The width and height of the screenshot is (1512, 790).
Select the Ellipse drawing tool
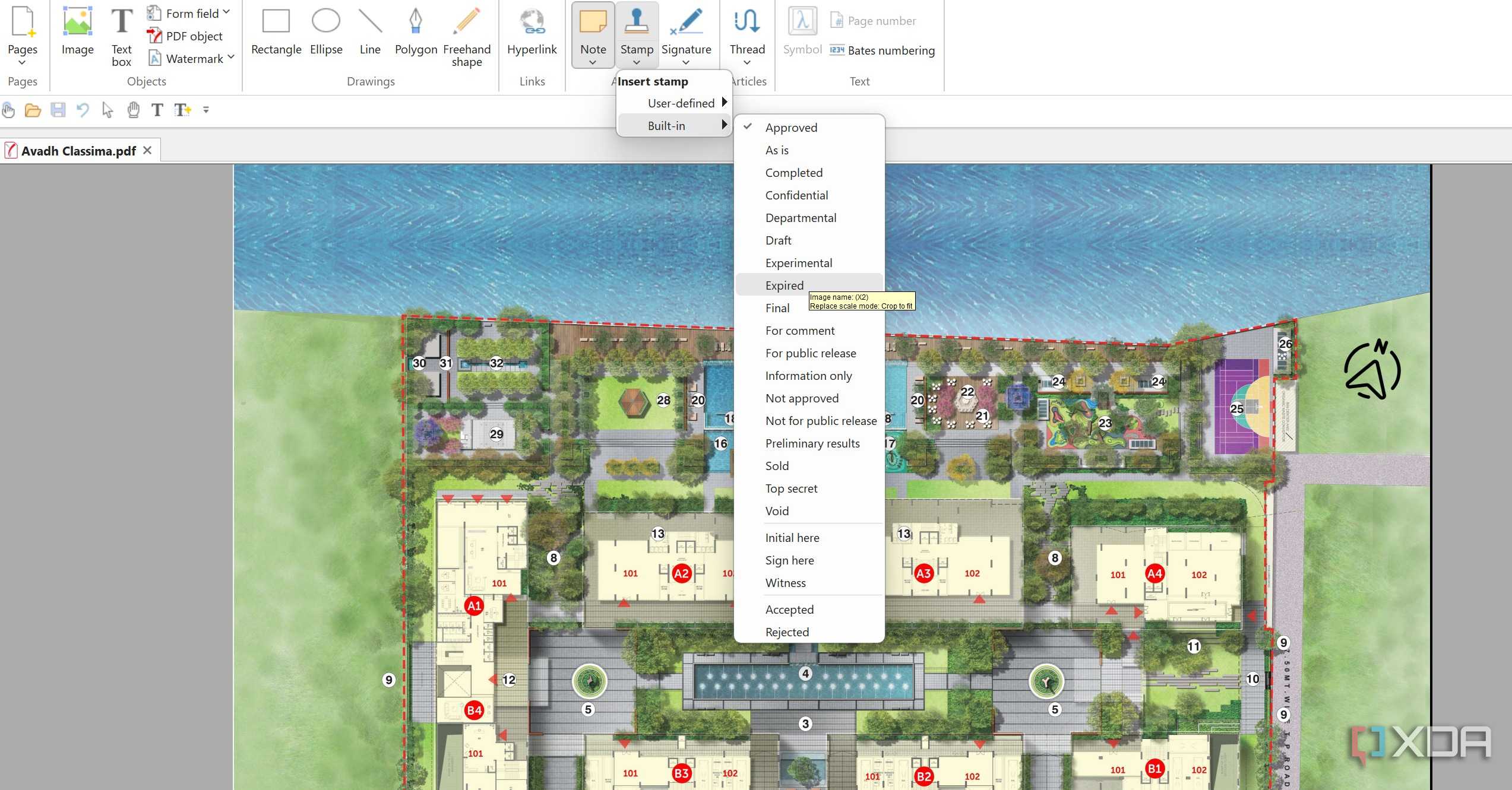tap(326, 33)
